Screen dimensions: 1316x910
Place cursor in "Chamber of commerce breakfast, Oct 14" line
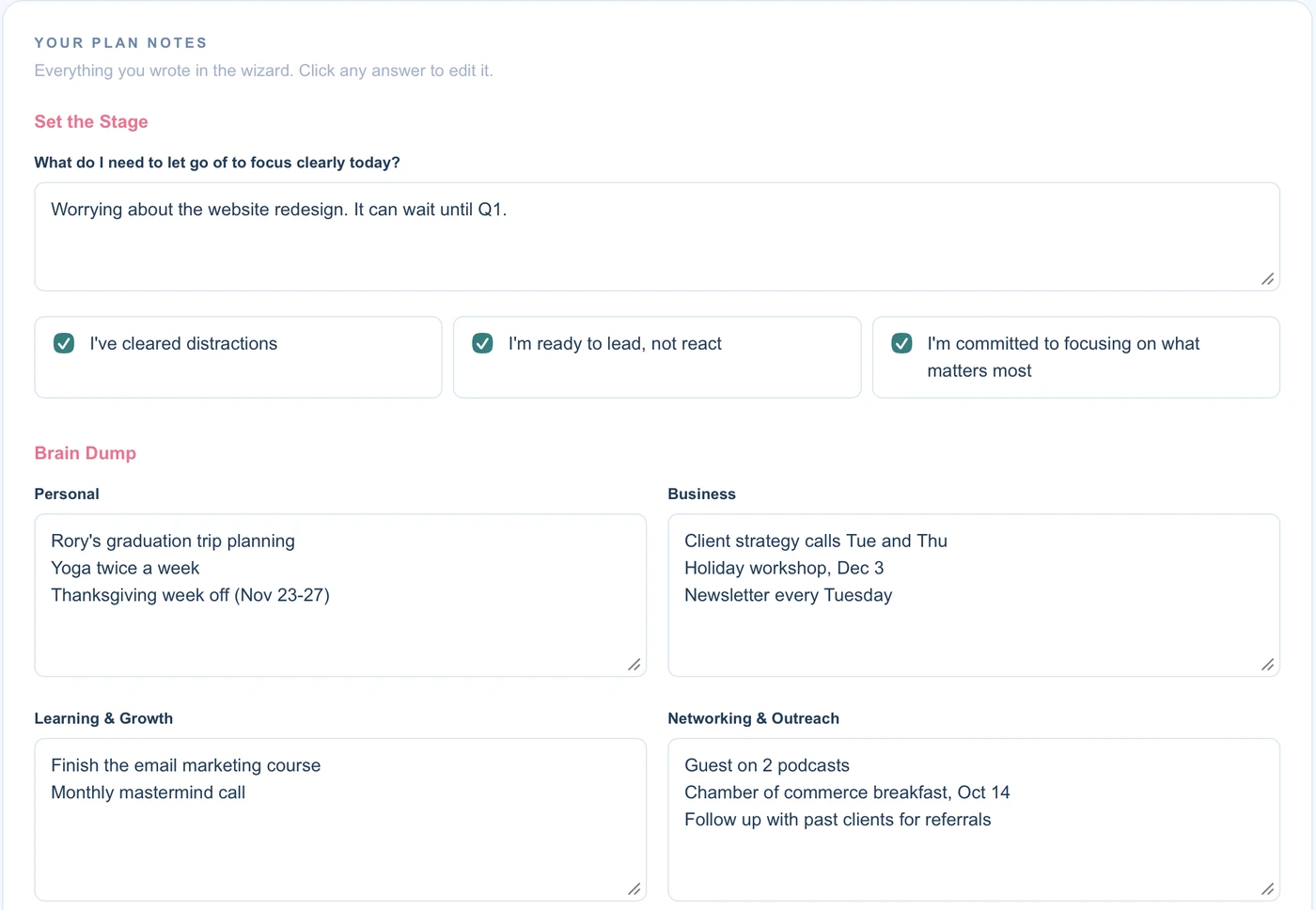(x=847, y=793)
